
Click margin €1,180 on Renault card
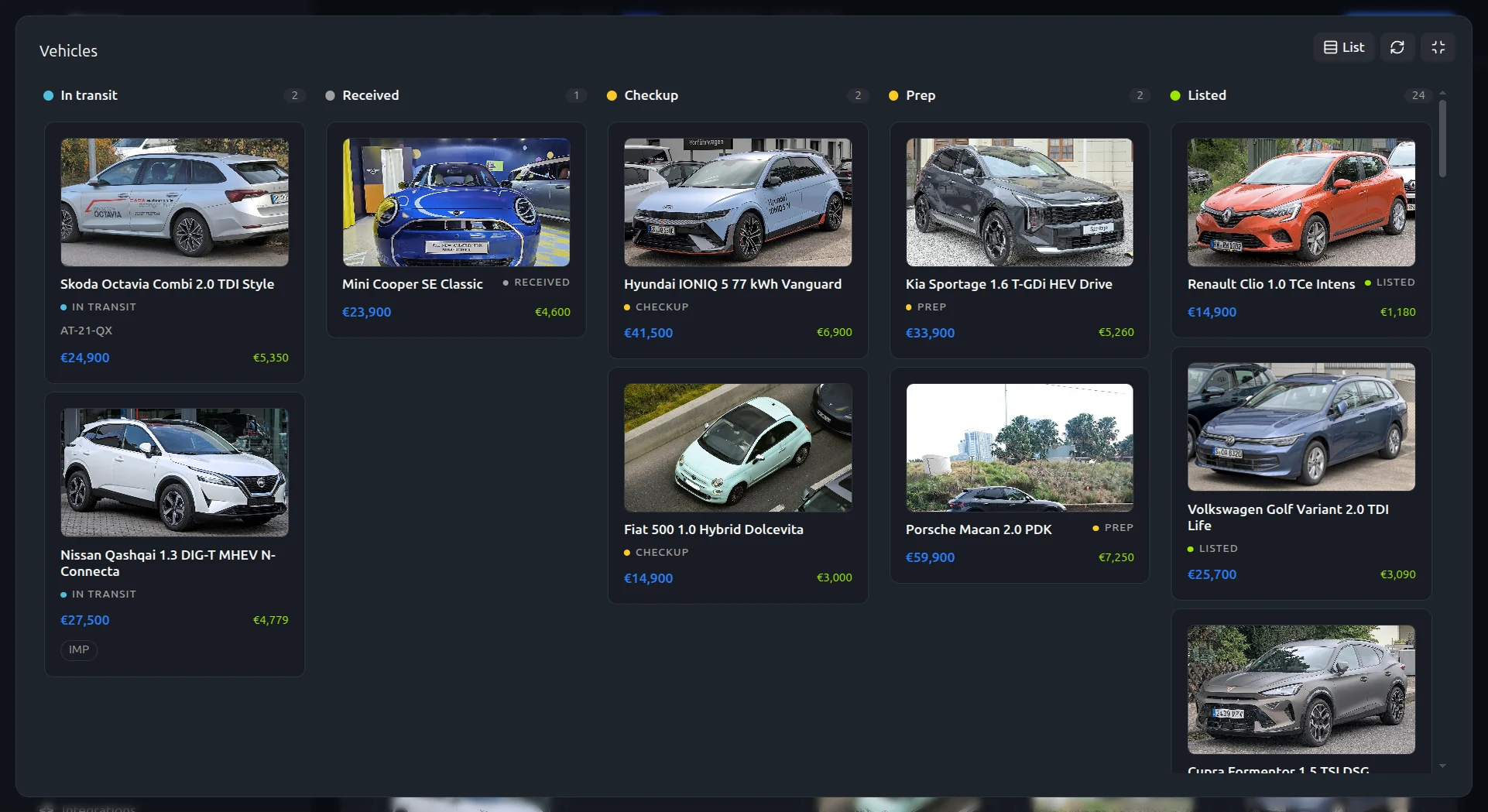coord(1398,312)
